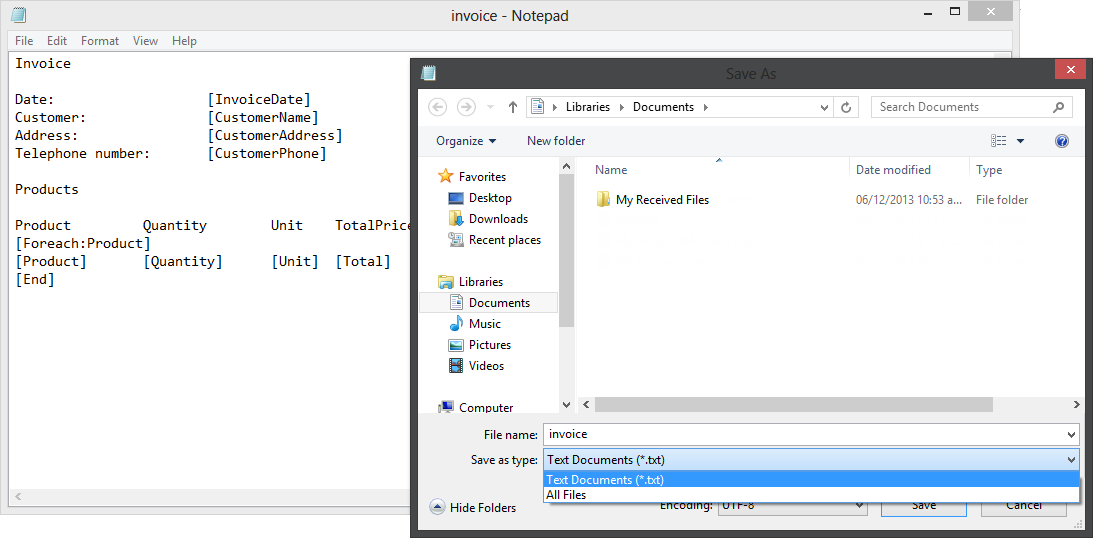Click file list scroll right arrow
1093x538 pixels.
(1077, 404)
